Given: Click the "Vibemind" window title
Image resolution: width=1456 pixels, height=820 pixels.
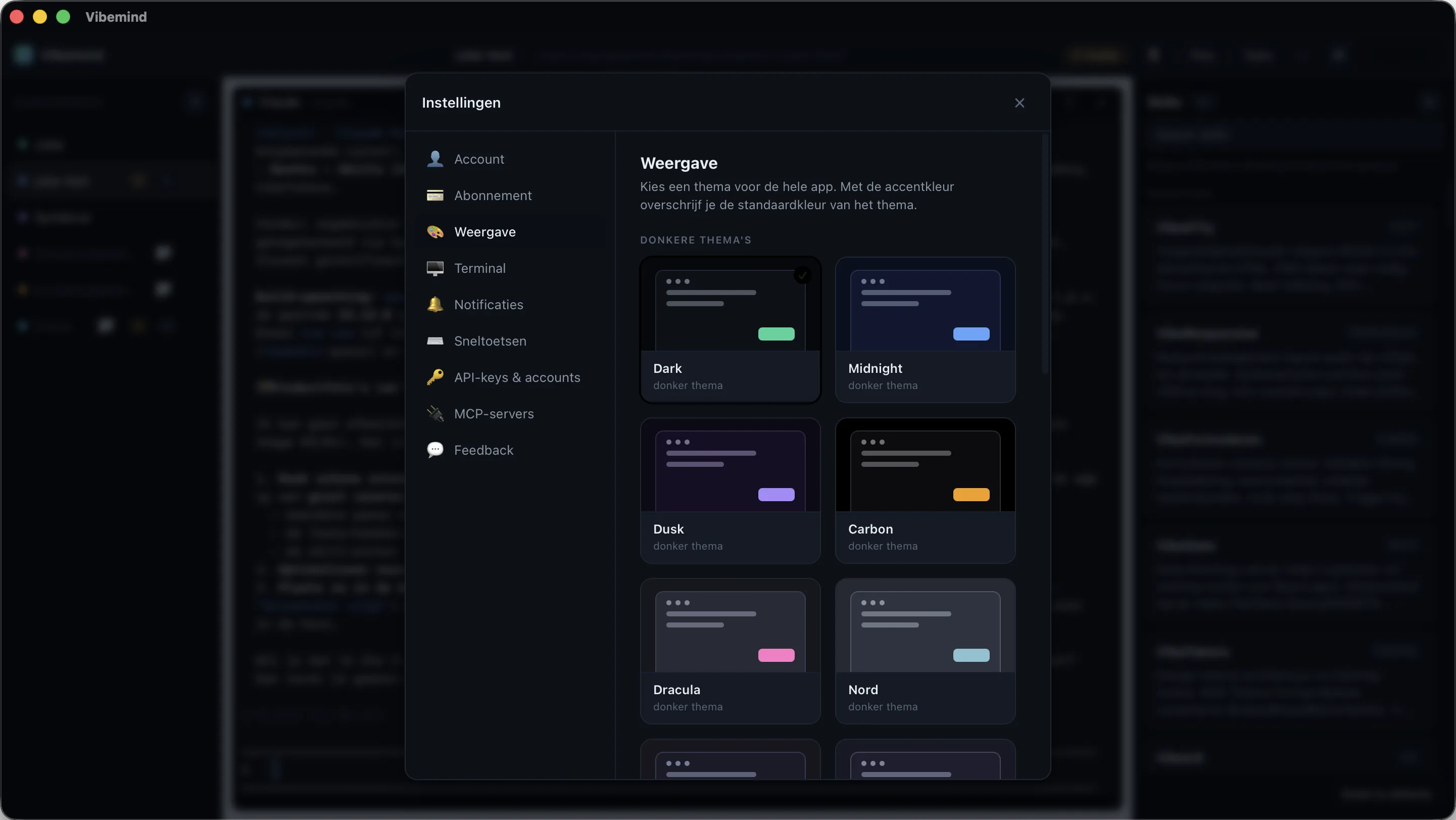Looking at the screenshot, I should coord(116,17).
